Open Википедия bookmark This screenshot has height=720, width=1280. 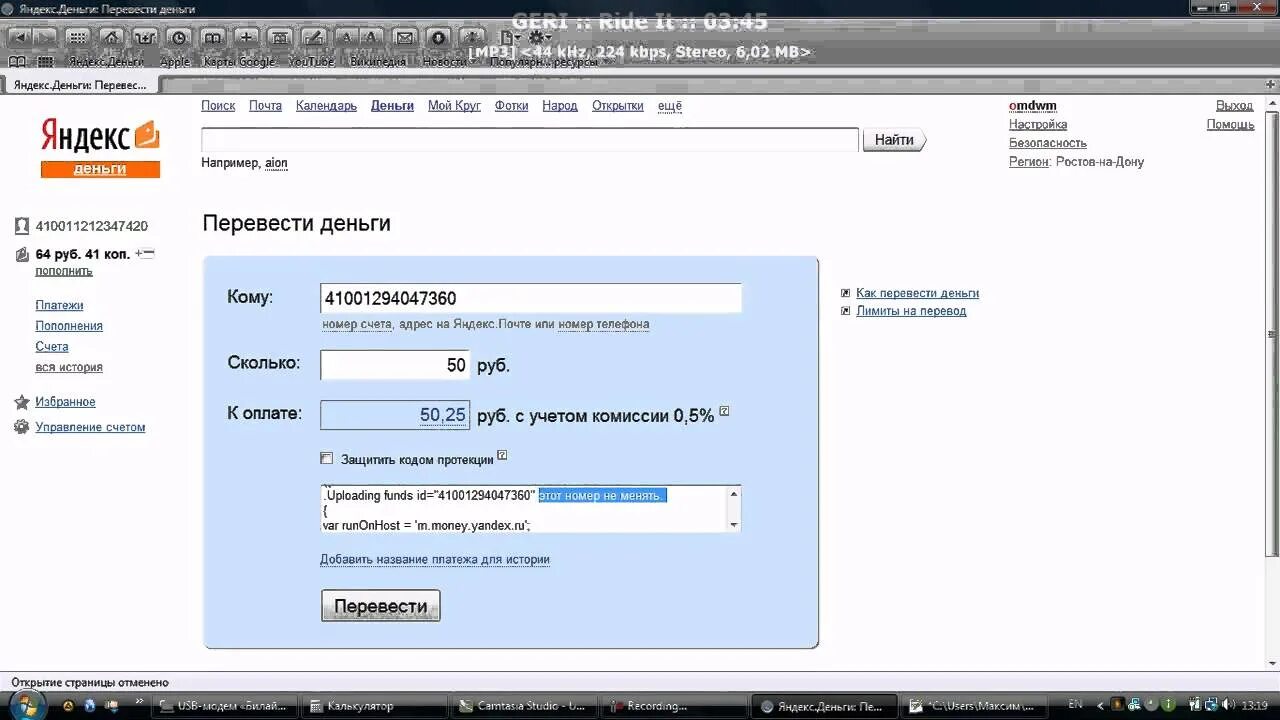click(x=378, y=62)
